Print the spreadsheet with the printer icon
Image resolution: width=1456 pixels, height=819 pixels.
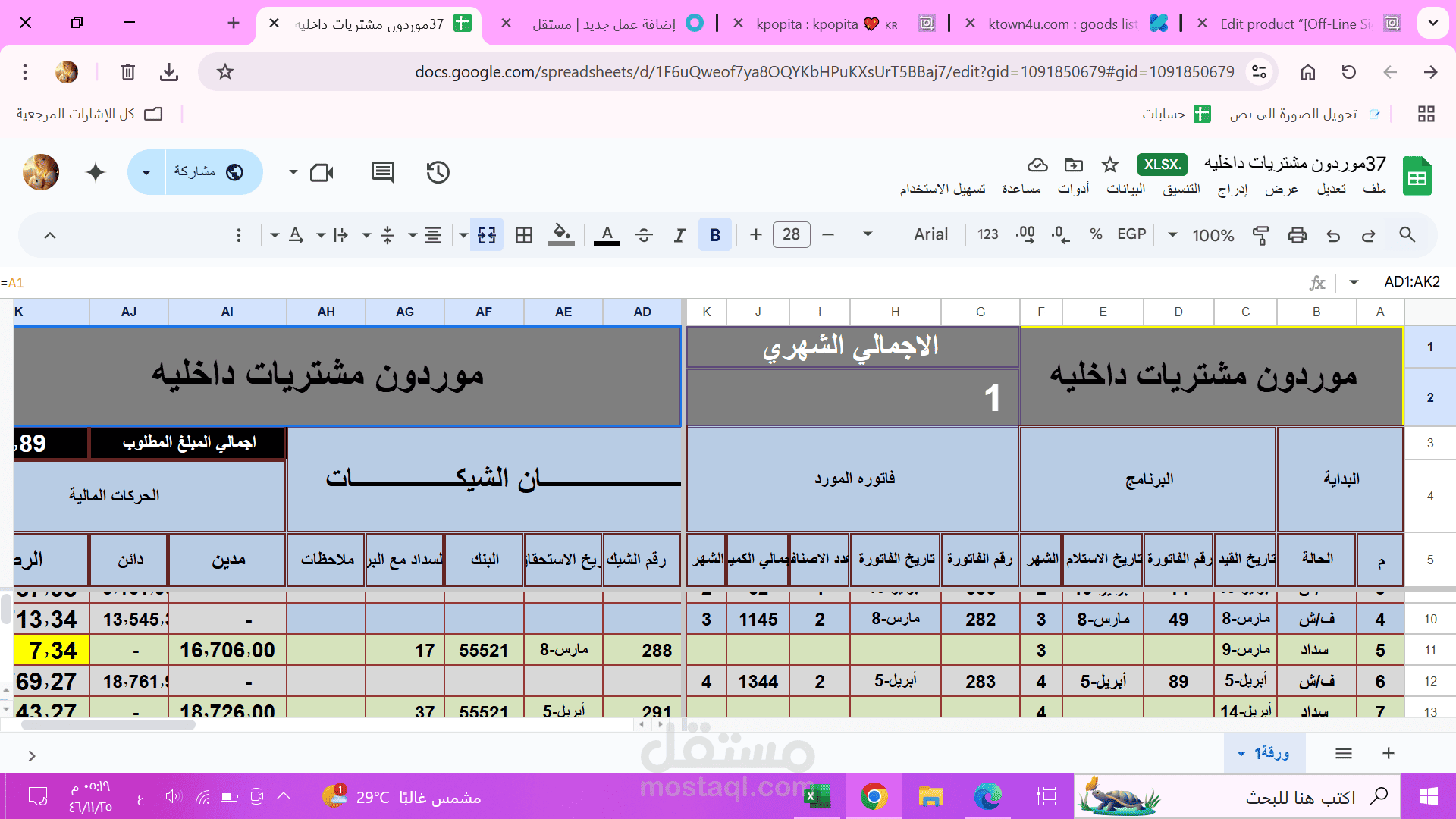click(1298, 235)
